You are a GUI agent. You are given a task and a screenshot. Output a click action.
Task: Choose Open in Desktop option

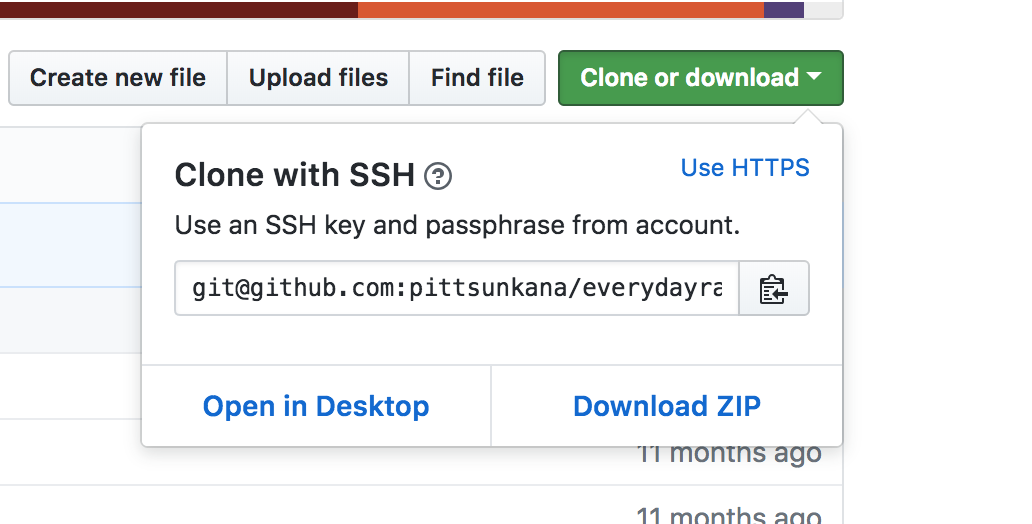(x=316, y=406)
